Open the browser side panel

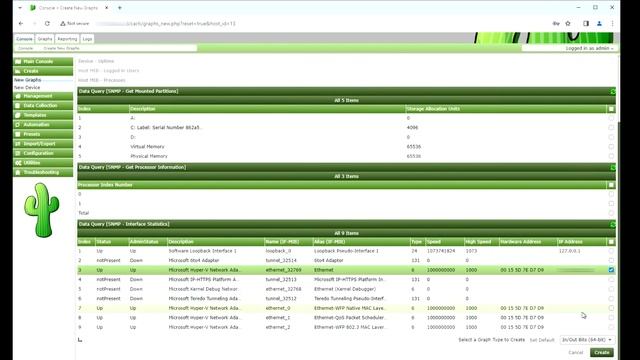[586, 24]
